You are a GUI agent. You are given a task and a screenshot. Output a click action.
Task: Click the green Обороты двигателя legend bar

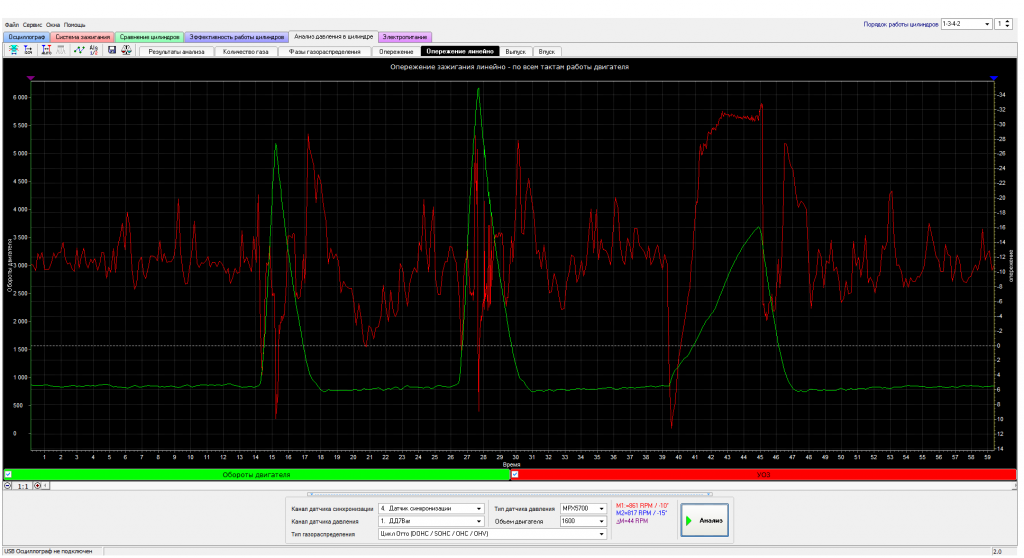click(x=257, y=475)
